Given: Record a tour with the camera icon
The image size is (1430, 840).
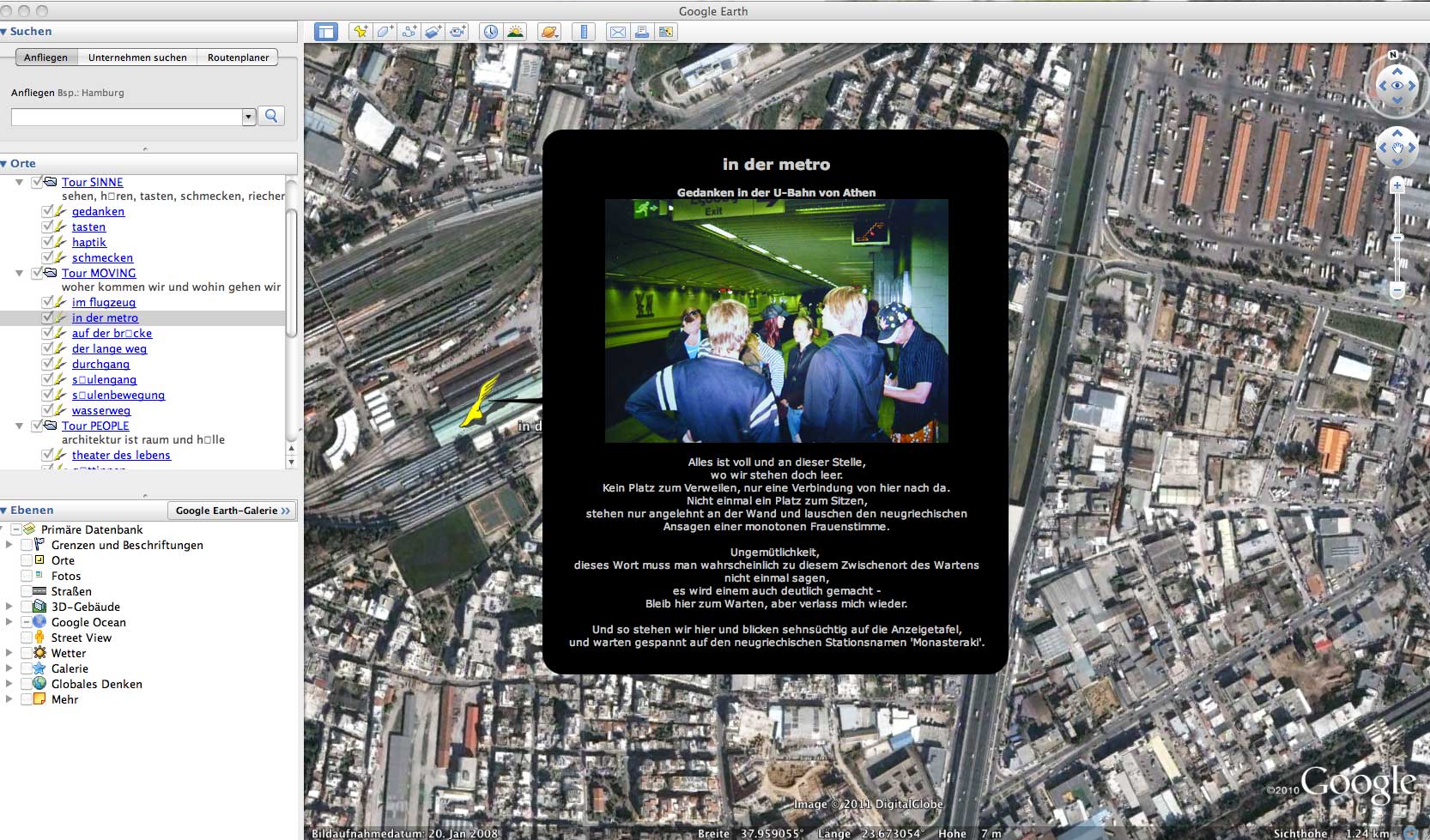Looking at the screenshot, I should [457, 32].
